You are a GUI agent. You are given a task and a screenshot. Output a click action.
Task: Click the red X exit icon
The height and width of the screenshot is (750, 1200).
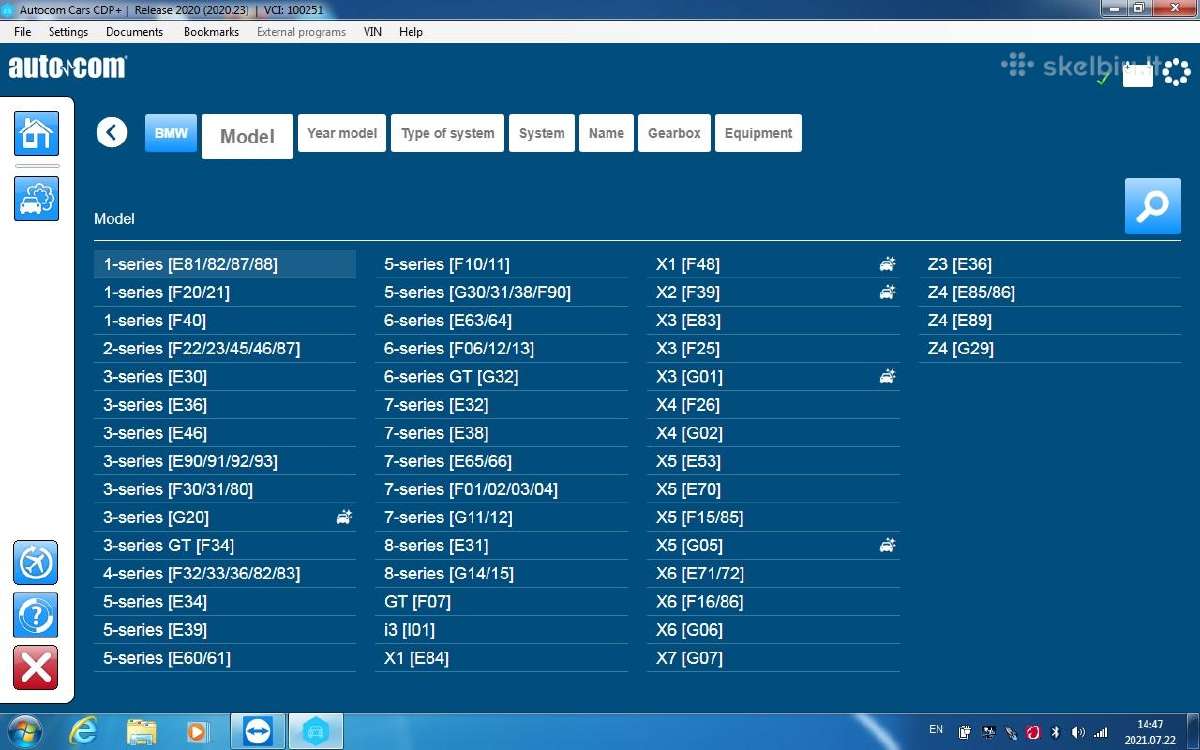37,667
